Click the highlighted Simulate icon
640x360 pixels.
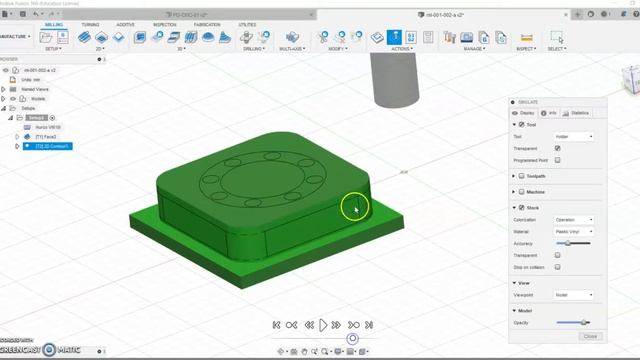click(x=394, y=37)
